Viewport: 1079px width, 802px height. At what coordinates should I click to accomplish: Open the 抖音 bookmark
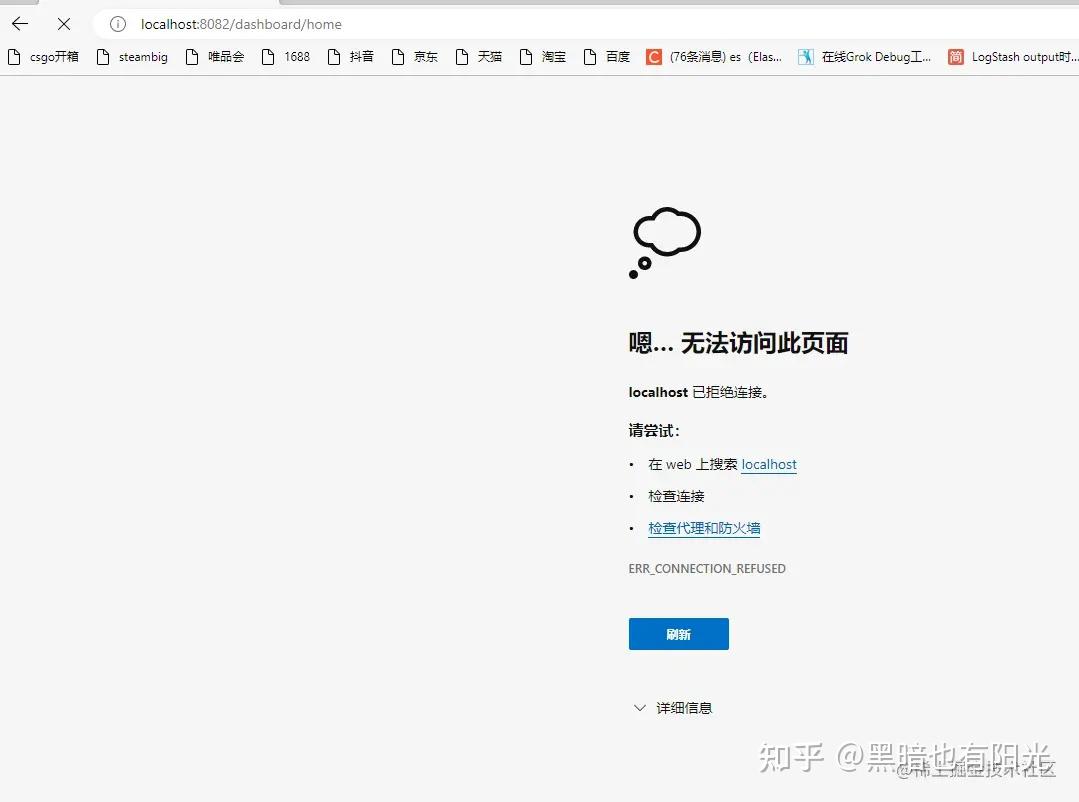pyautogui.click(x=358, y=57)
